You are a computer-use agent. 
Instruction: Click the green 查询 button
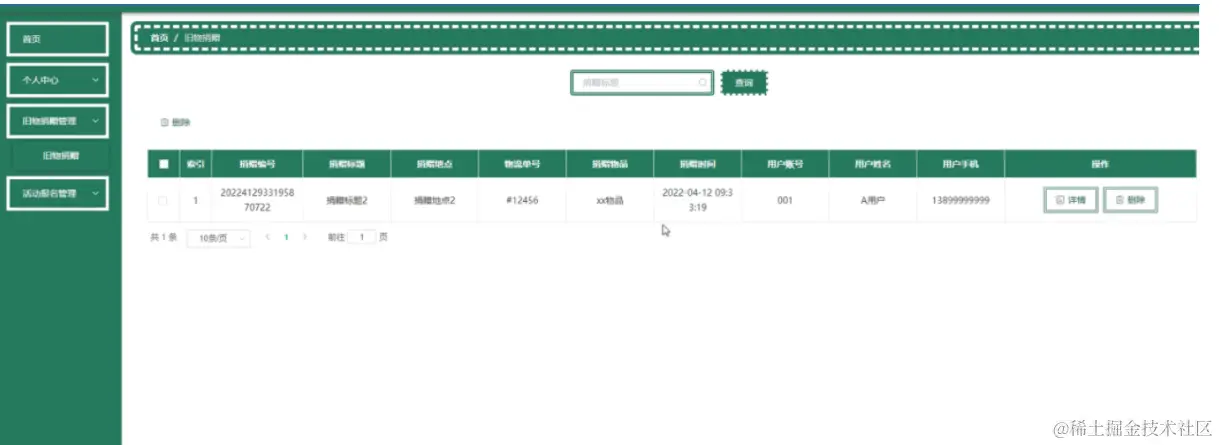pos(743,83)
